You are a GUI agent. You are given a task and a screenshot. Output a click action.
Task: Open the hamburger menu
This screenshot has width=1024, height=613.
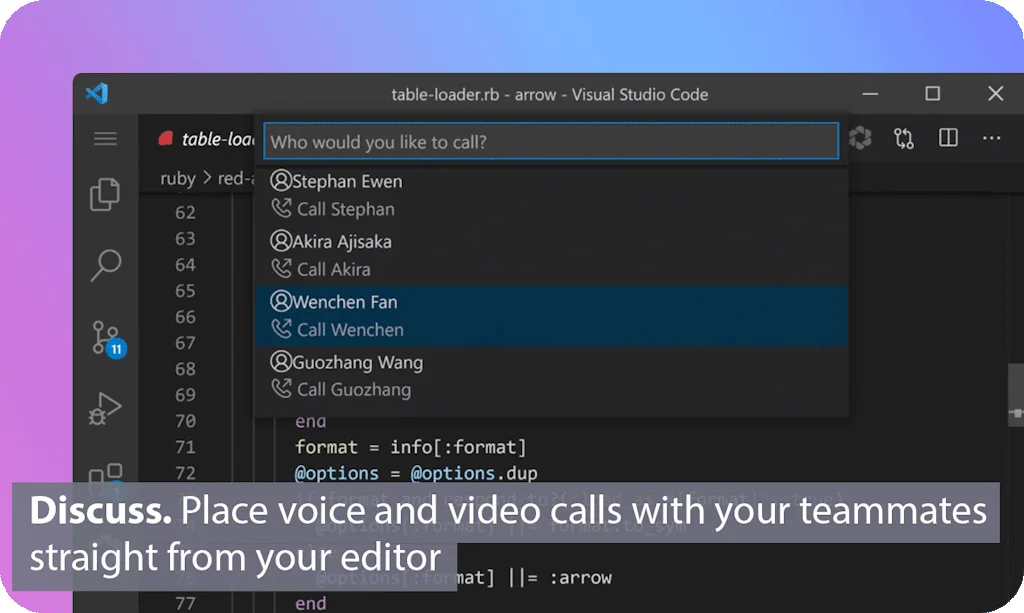click(x=104, y=139)
